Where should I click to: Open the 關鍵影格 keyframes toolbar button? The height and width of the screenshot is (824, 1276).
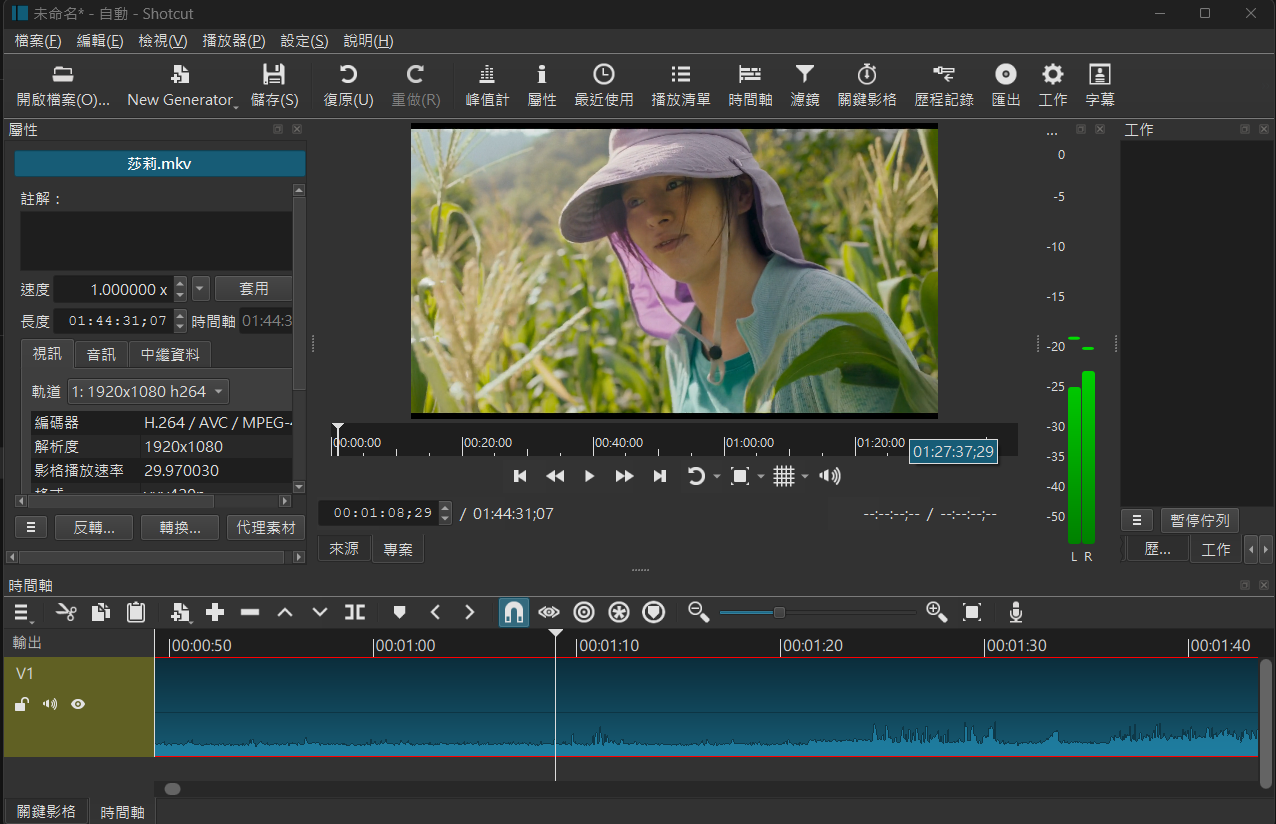coord(867,86)
